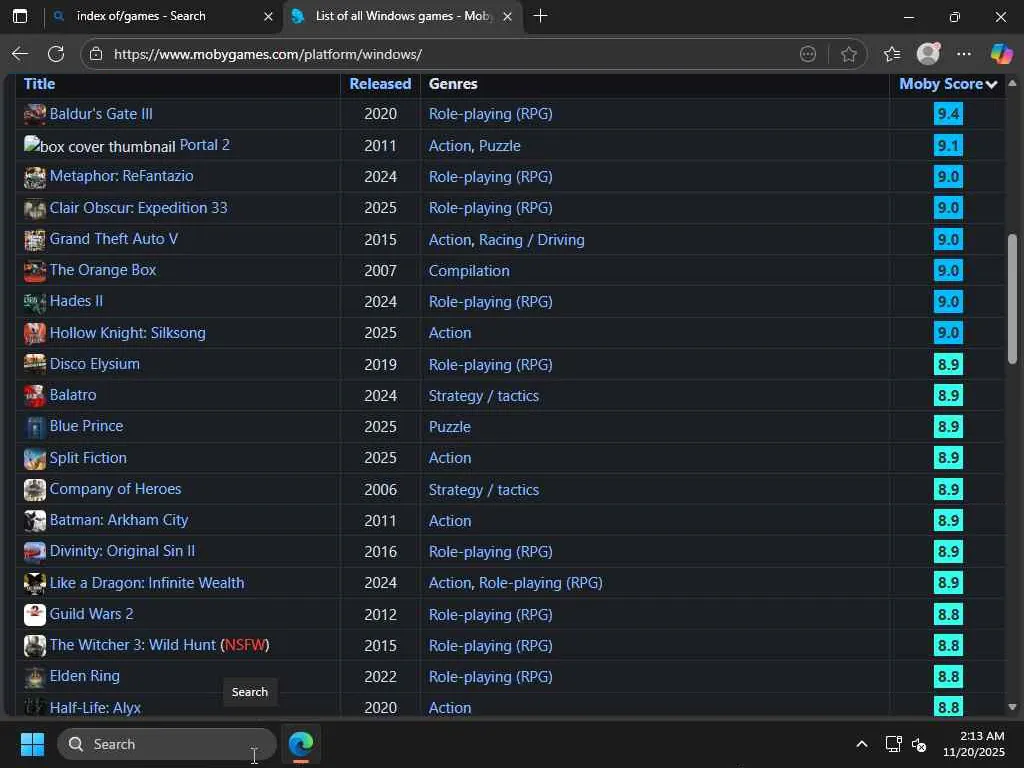Click the Guild Wars 2 cover thumbnail
This screenshot has width=1024, height=768.
[x=35, y=614]
